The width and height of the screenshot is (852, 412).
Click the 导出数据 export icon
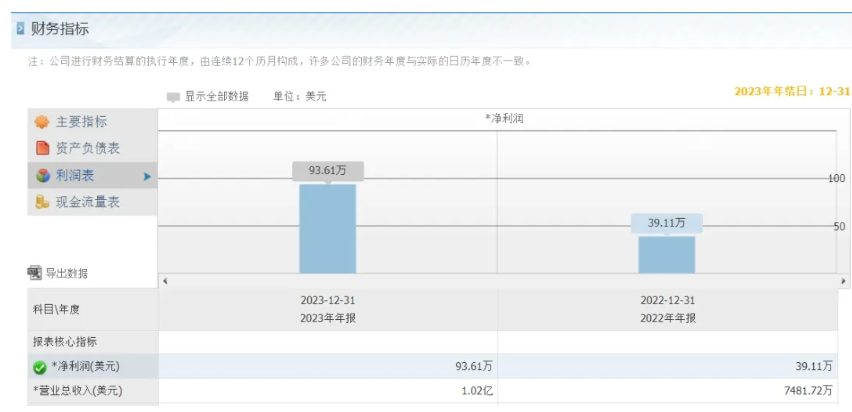pyautogui.click(x=35, y=273)
